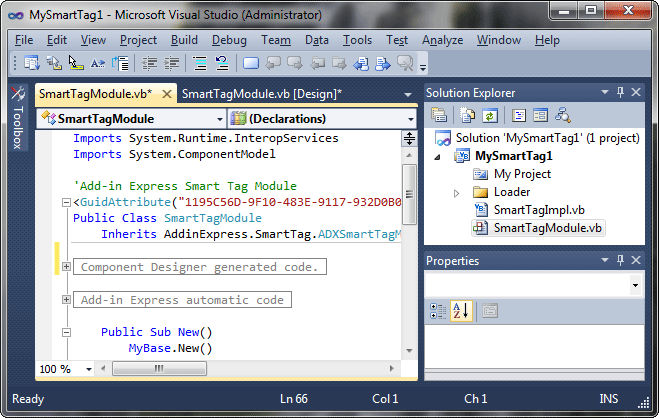
Task: Click the Display Word Completion icon
Action: pos(98,63)
